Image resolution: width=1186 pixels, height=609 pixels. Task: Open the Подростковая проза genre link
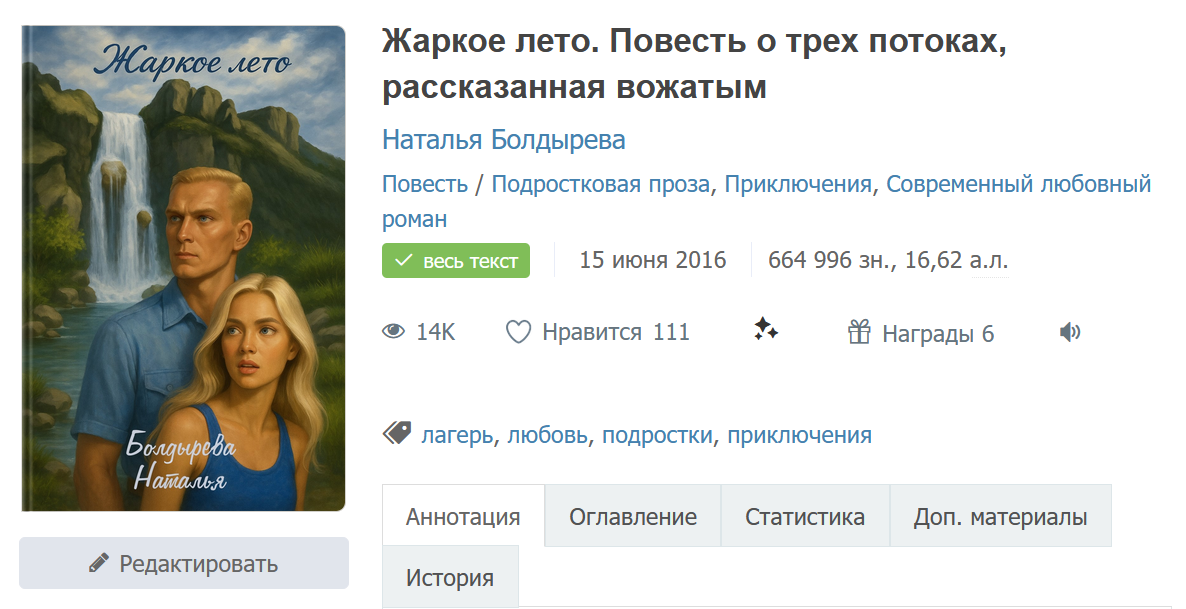click(600, 184)
